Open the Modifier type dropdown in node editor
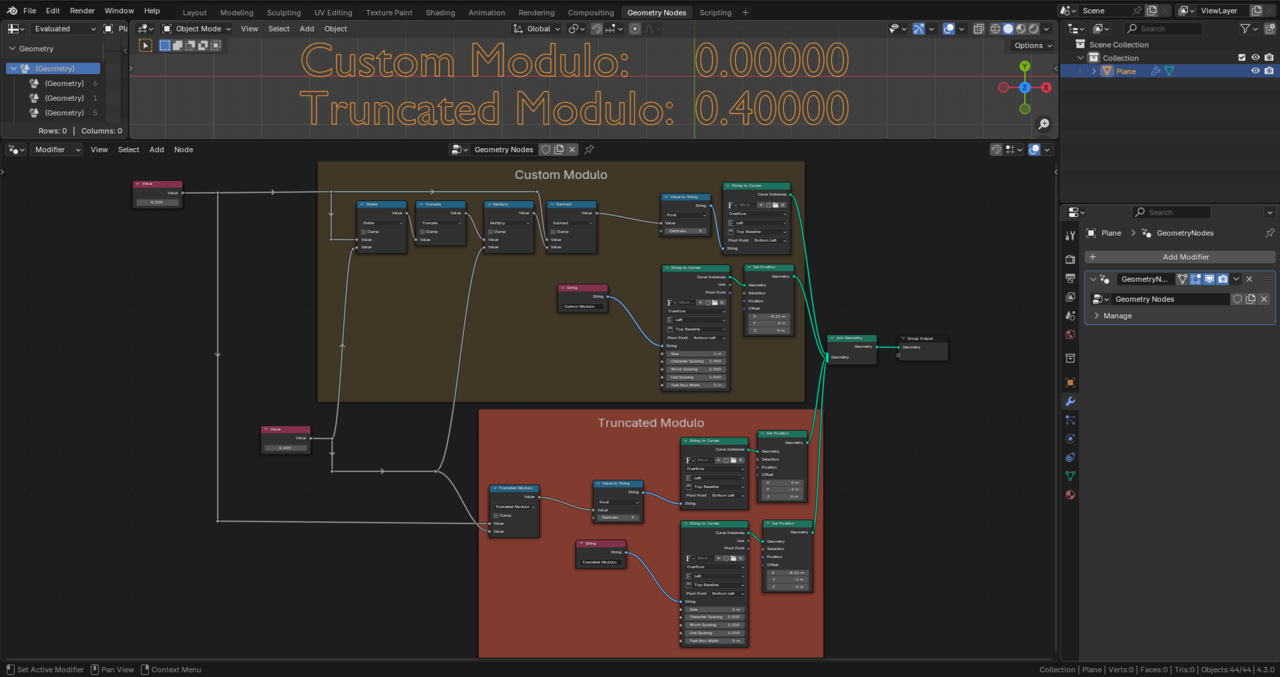Image resolution: width=1280 pixels, height=677 pixels. 56,150
